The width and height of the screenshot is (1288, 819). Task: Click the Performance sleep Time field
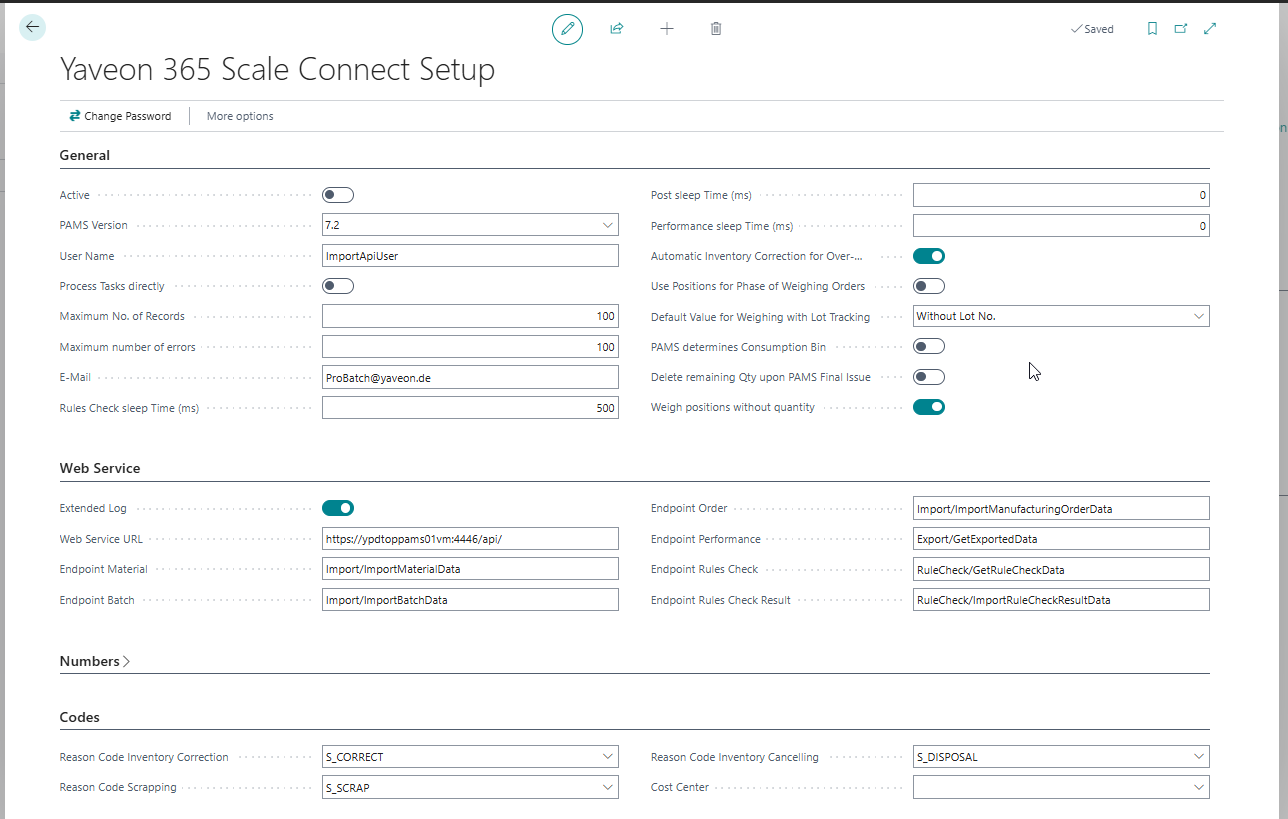[1061, 225]
